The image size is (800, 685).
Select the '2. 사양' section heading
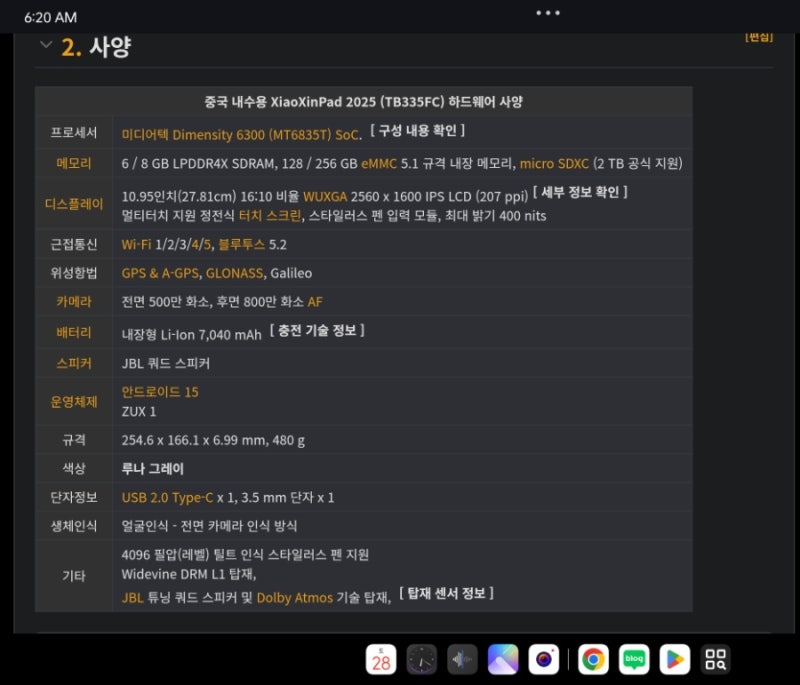coord(96,47)
